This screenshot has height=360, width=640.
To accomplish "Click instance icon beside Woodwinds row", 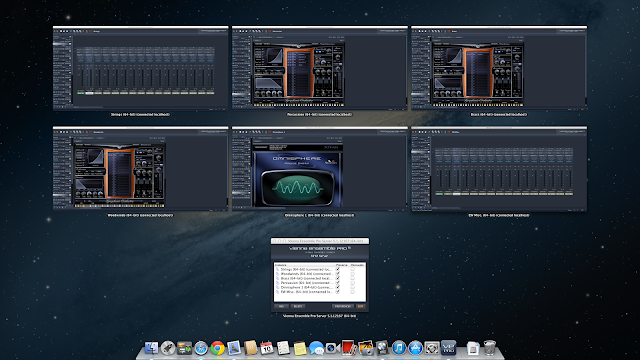I will (278, 274).
